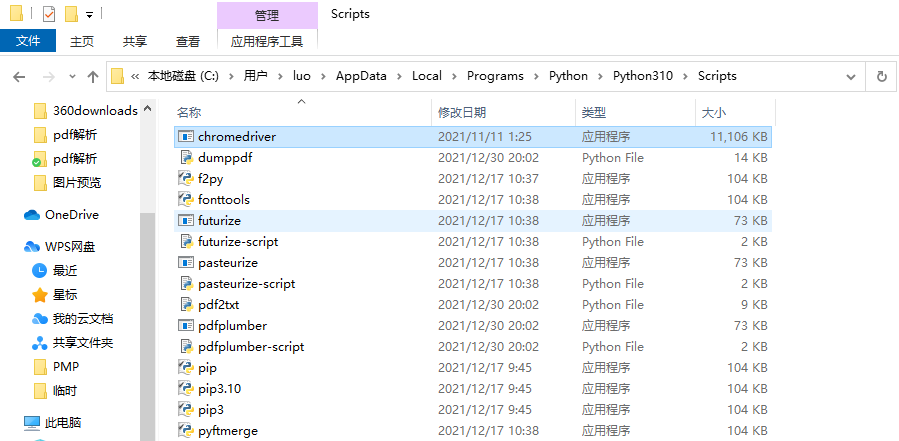Go up one folder level arrow
Image resolution: width=899 pixels, height=441 pixels.
point(92,76)
